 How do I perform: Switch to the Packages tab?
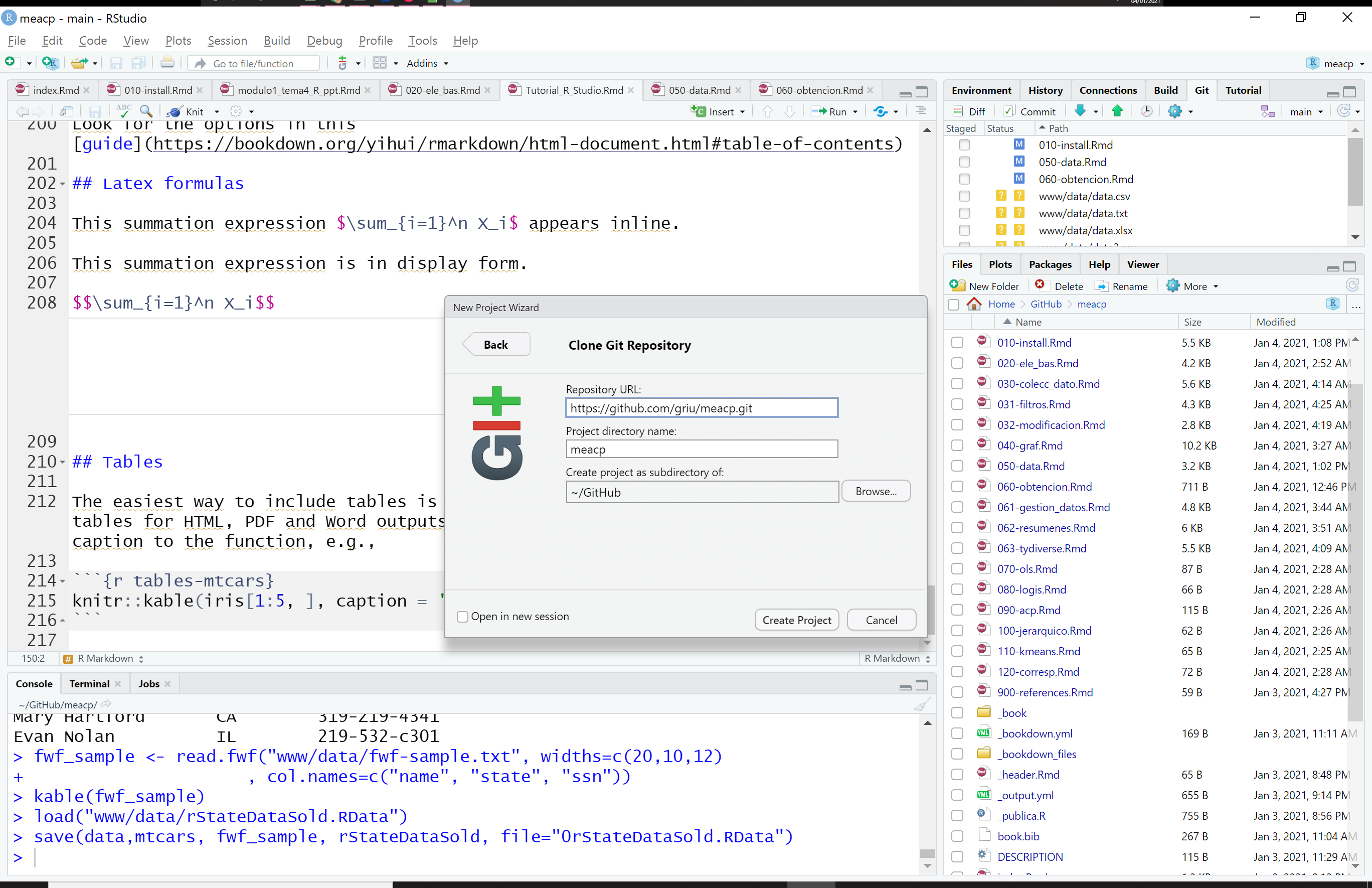[x=1050, y=264]
